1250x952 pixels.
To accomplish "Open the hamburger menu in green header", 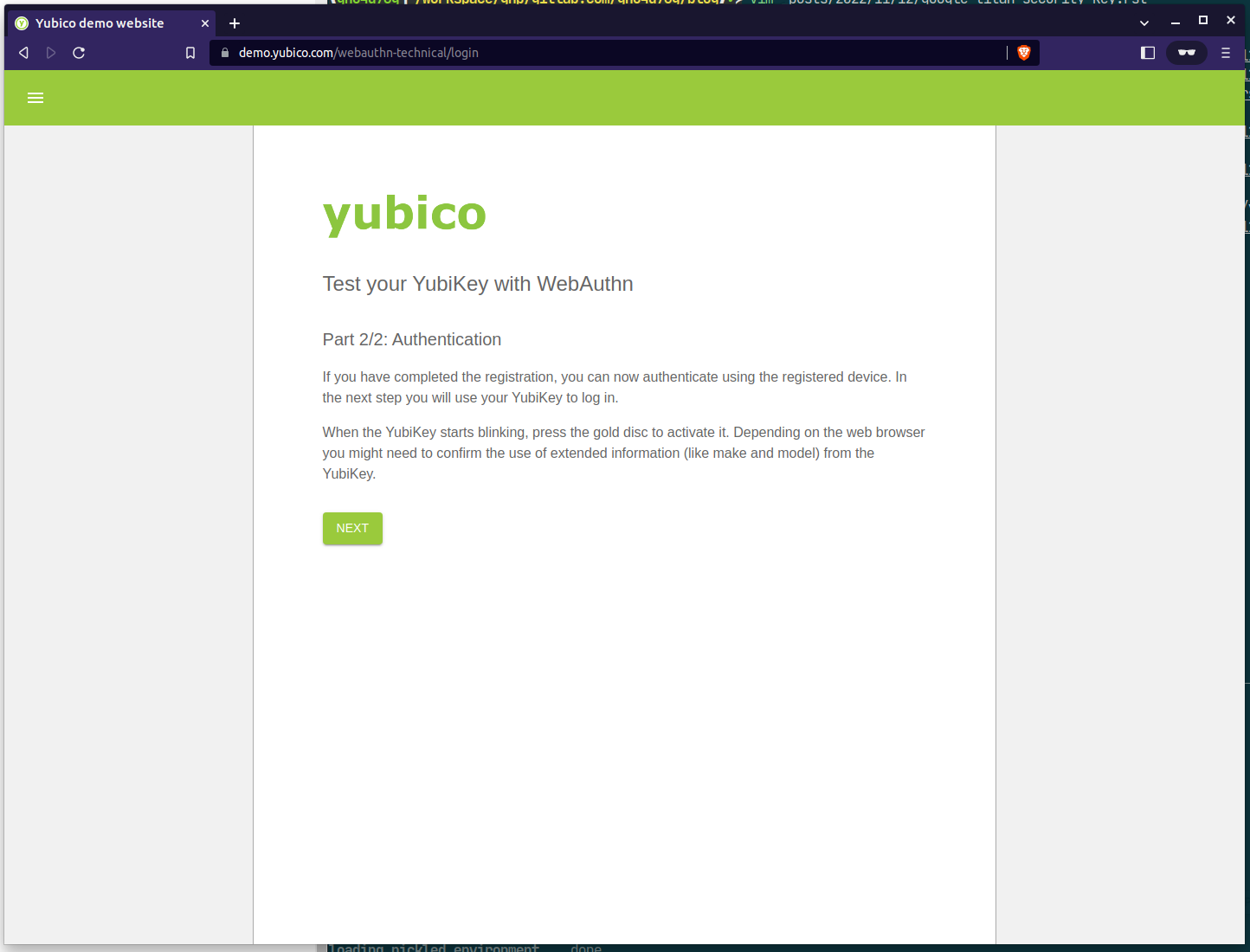I will [x=35, y=98].
